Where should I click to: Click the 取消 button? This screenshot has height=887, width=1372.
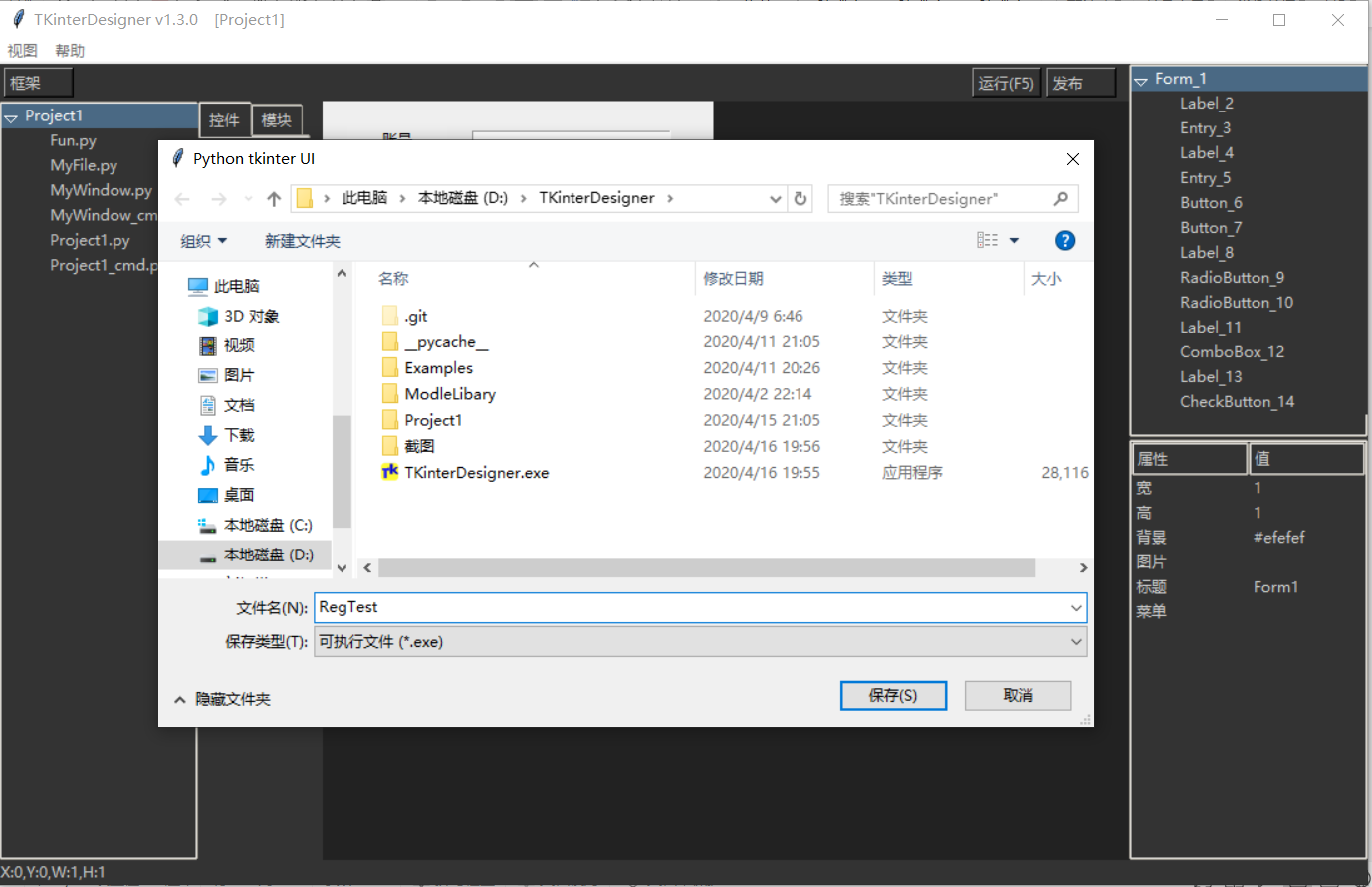[1018, 695]
